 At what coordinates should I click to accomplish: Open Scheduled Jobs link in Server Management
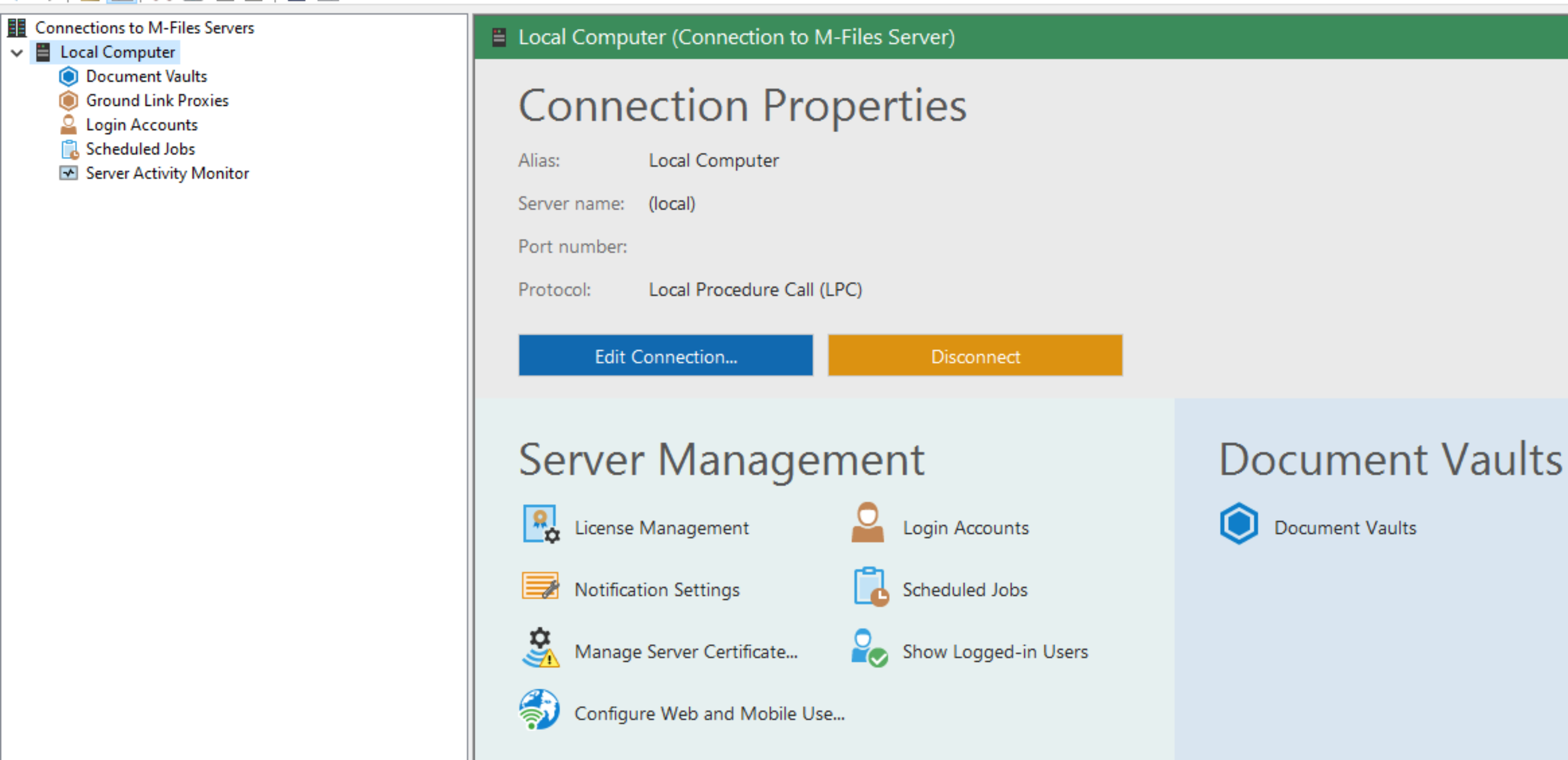(x=965, y=590)
